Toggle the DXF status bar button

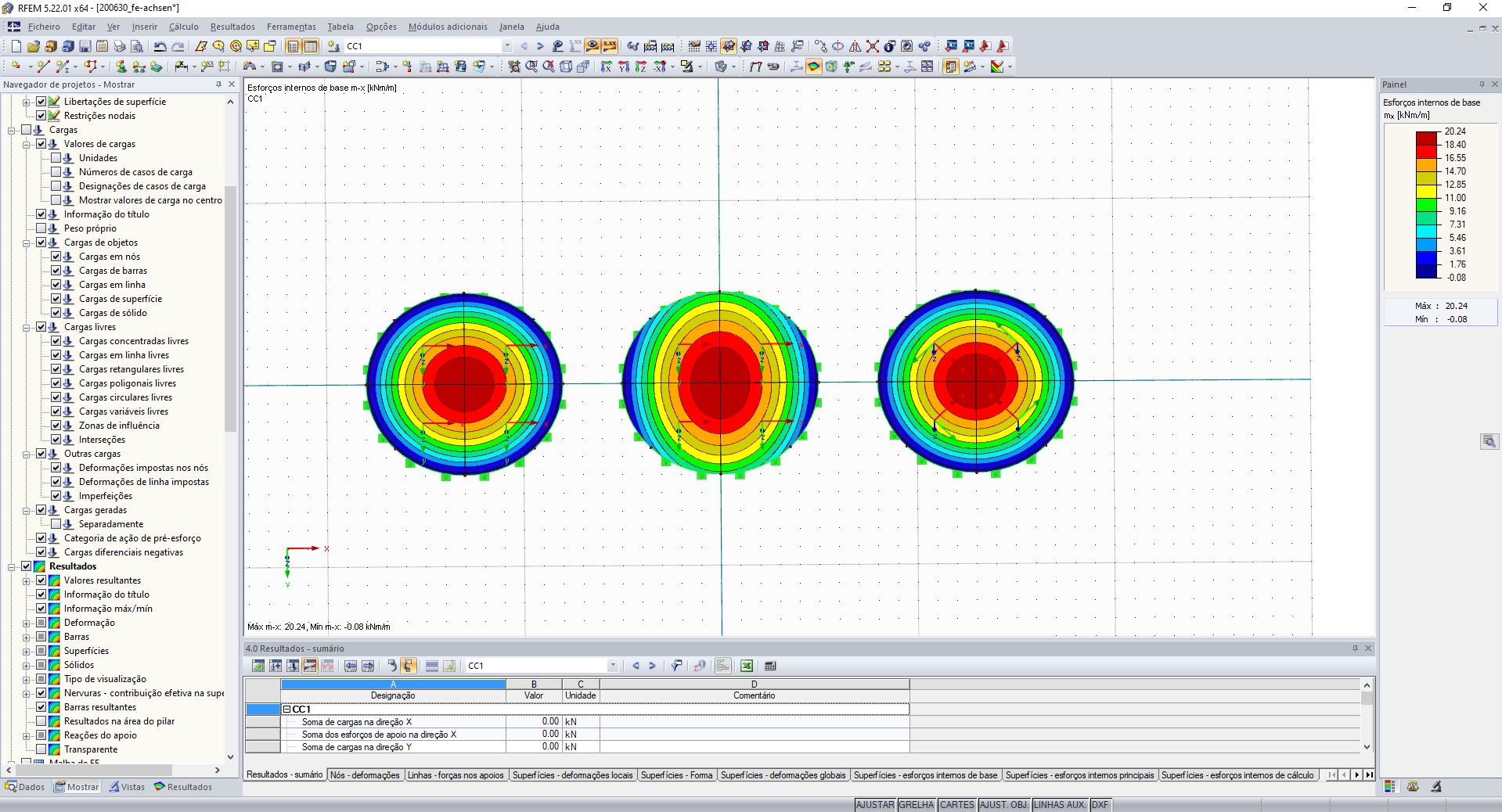[1100, 805]
